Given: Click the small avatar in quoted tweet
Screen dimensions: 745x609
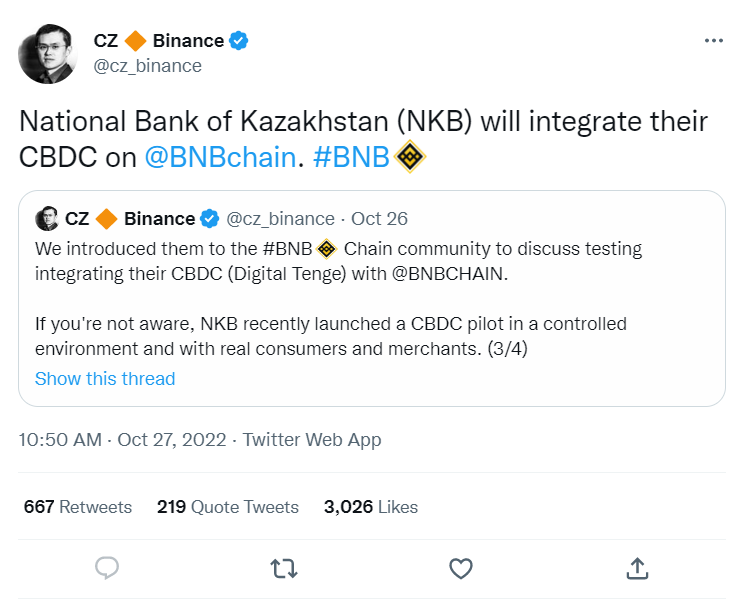Looking at the screenshot, I should click(x=46, y=218).
